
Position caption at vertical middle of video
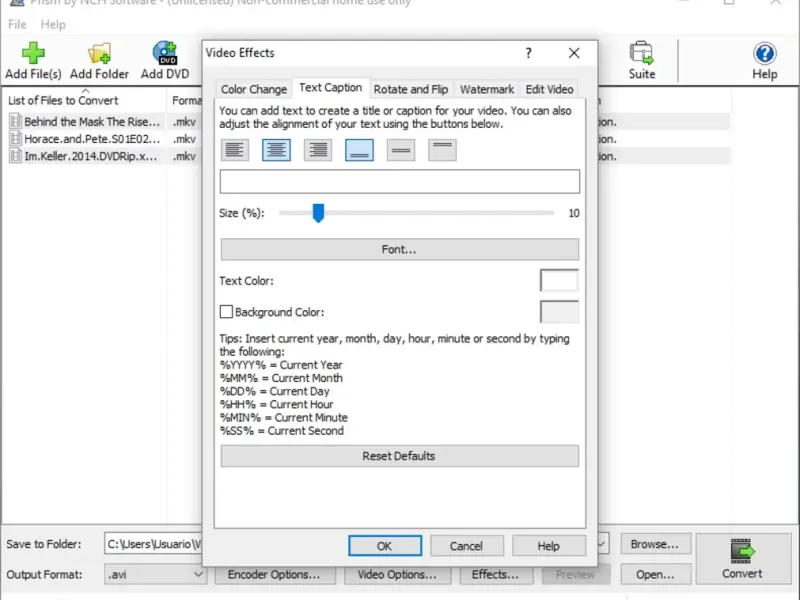point(401,150)
